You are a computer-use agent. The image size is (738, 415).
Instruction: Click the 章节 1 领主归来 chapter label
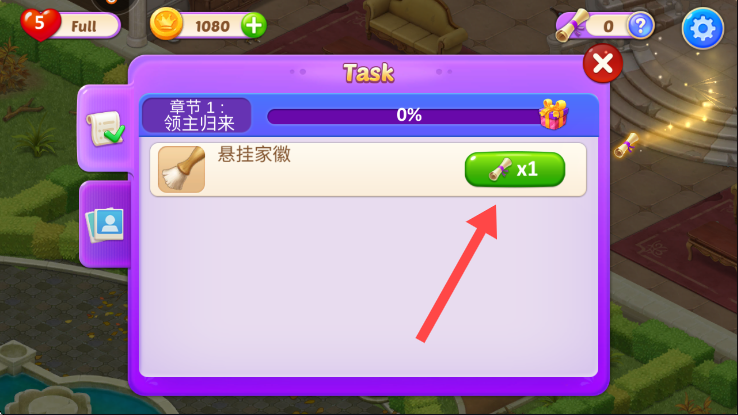pyautogui.click(x=197, y=115)
